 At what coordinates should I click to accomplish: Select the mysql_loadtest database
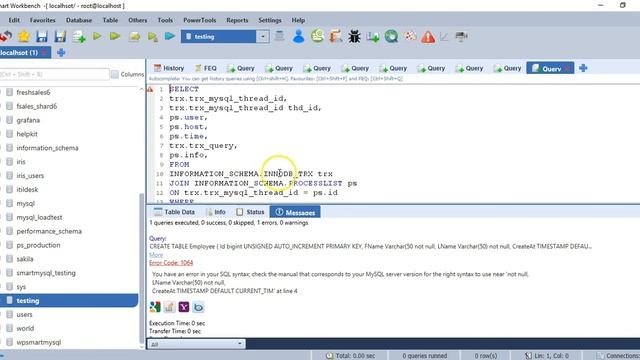point(39,217)
